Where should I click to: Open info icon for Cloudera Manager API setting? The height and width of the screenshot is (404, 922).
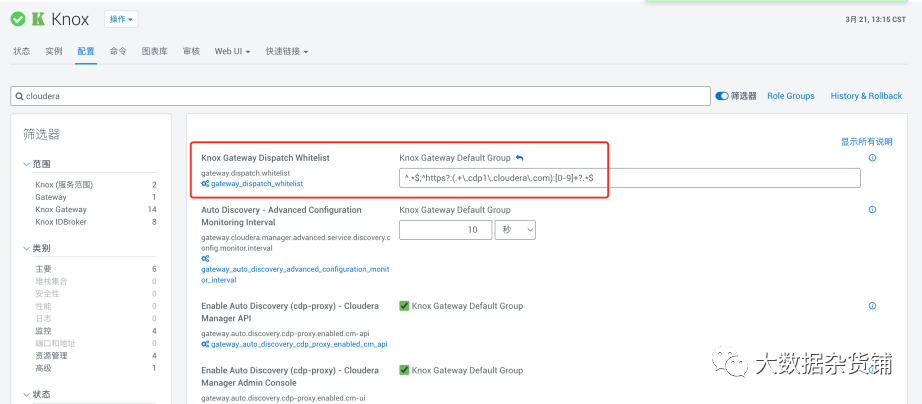(872, 306)
